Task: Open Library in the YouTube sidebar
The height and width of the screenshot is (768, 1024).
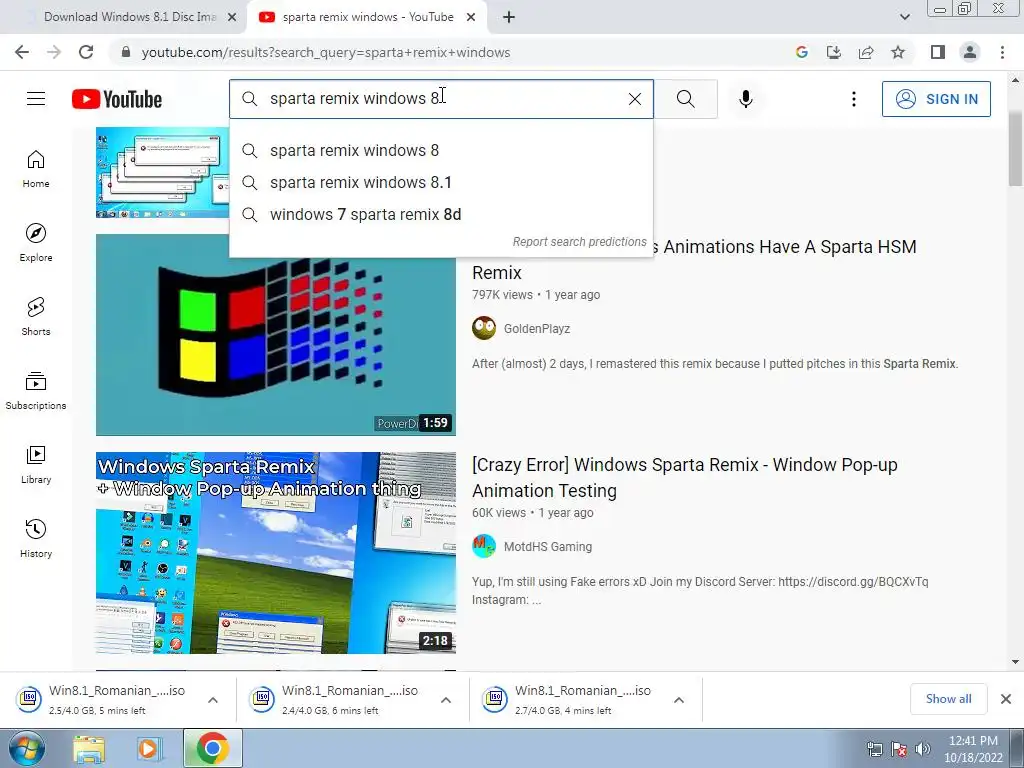Action: coord(36,464)
